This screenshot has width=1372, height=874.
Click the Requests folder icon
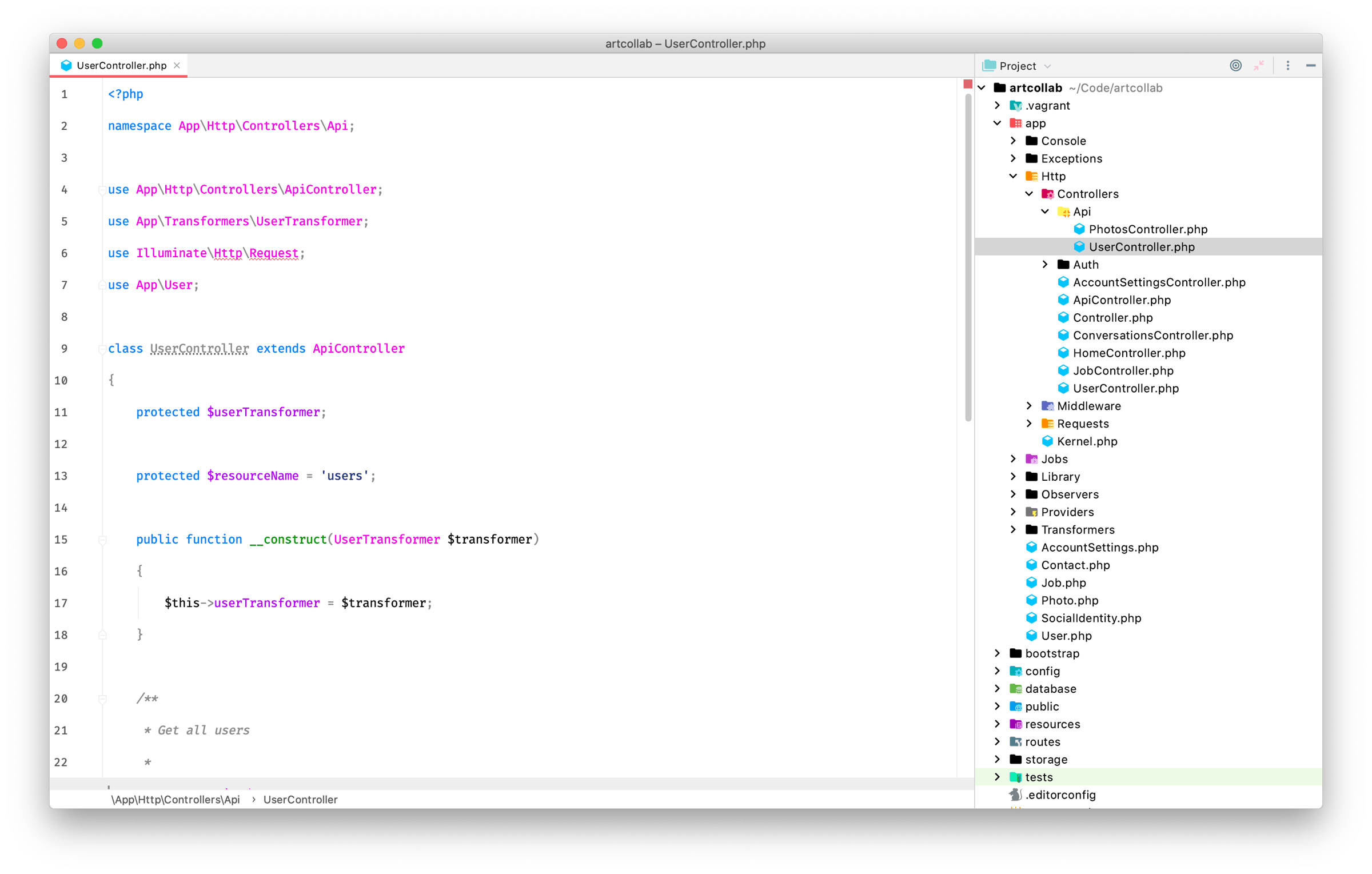pyautogui.click(x=1047, y=424)
